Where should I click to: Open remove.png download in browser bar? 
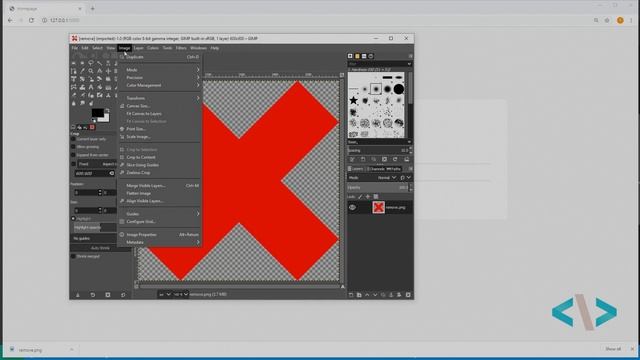tap(30, 350)
